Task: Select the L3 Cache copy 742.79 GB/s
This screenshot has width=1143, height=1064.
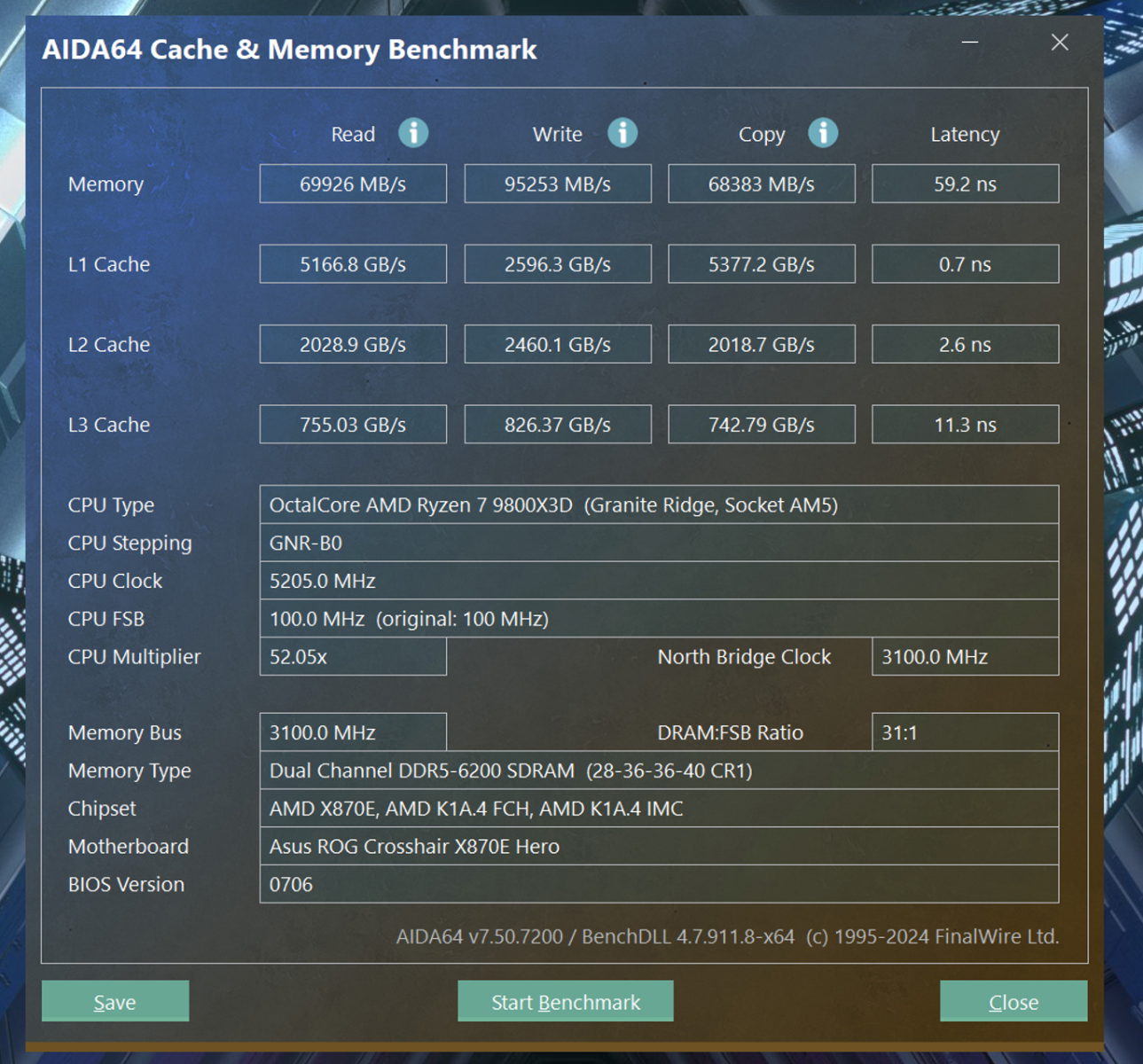Action: point(762,425)
